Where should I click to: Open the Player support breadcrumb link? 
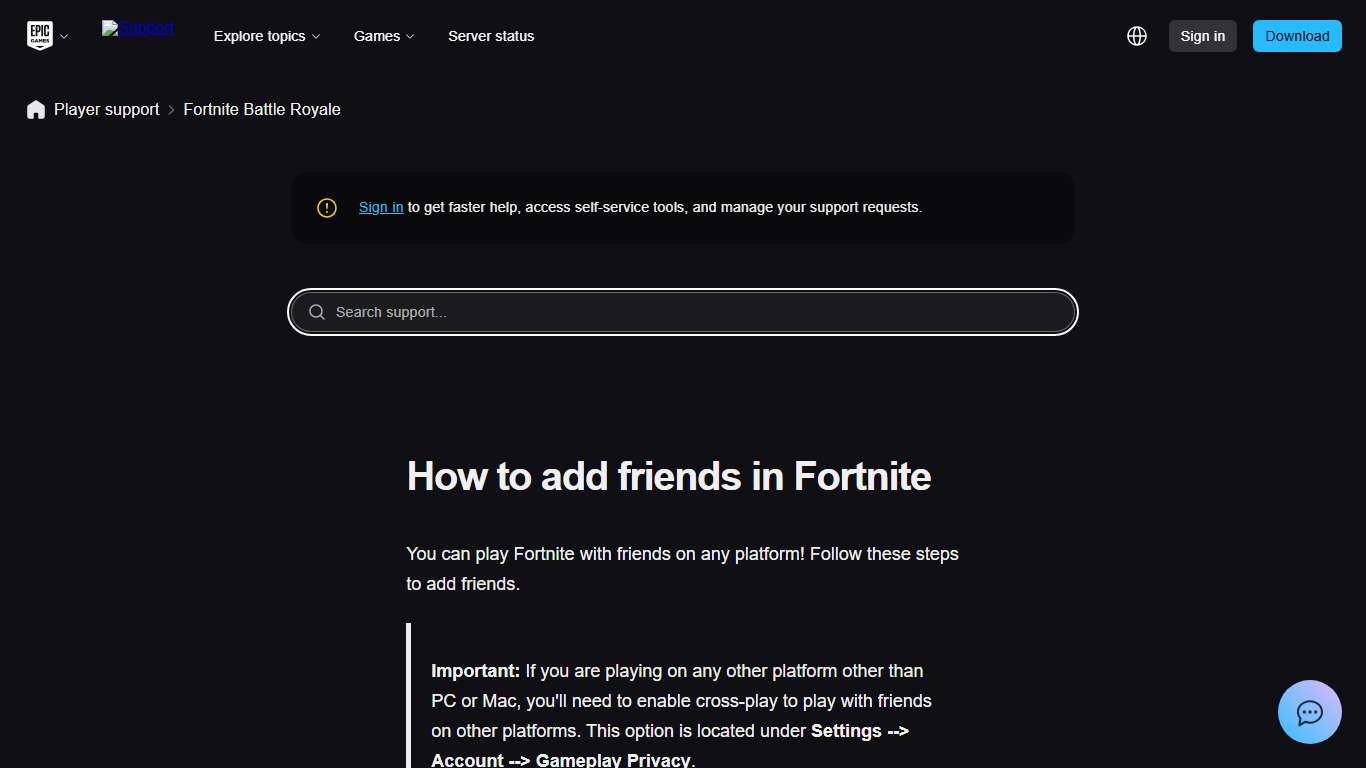pos(106,109)
